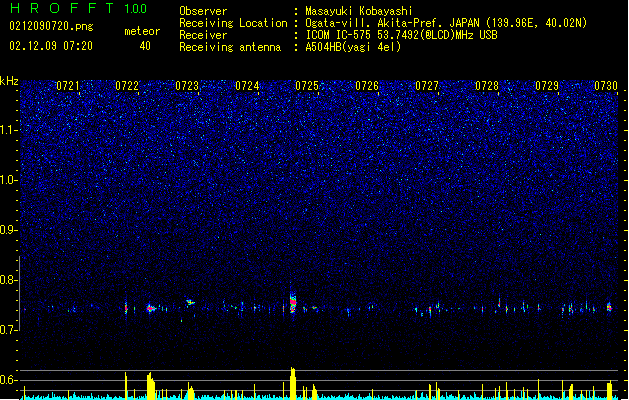Click the echo near 0730 in the spectrogram
This screenshot has width=629, height=400.
pos(609,307)
